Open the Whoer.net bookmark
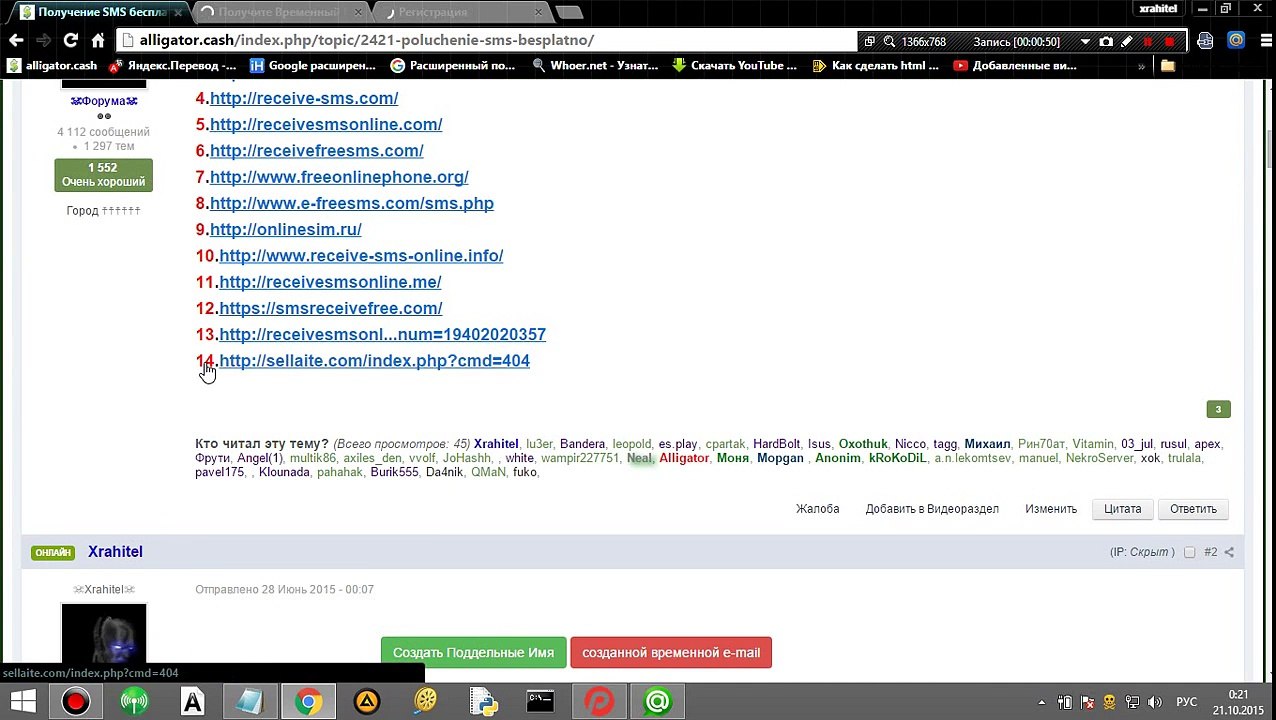This screenshot has height=720, width=1276. click(596, 66)
